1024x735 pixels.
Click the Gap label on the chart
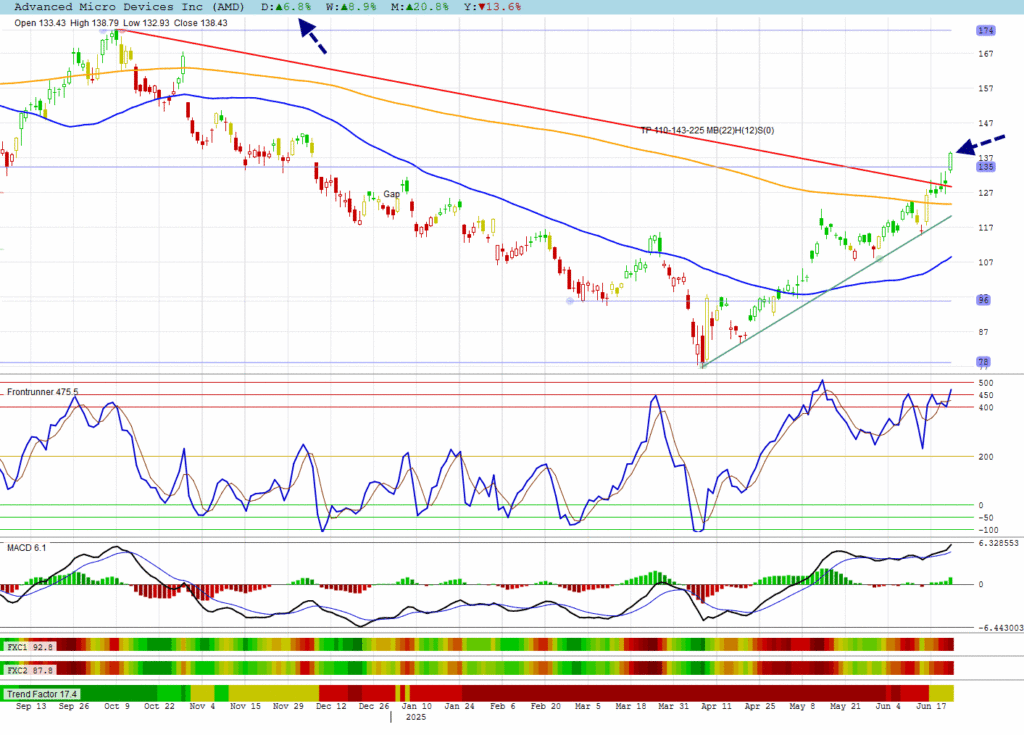[391, 194]
